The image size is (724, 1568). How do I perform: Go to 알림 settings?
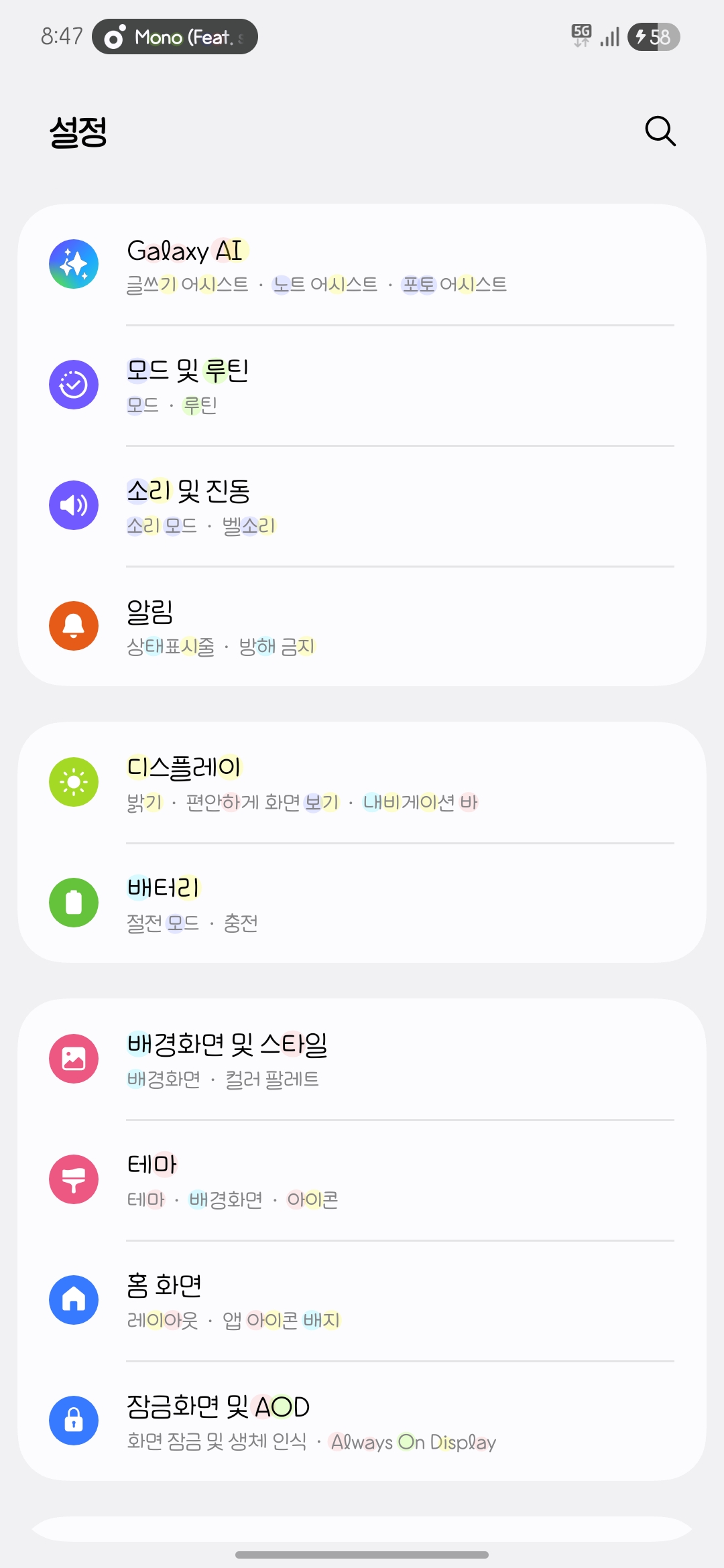[x=362, y=627]
